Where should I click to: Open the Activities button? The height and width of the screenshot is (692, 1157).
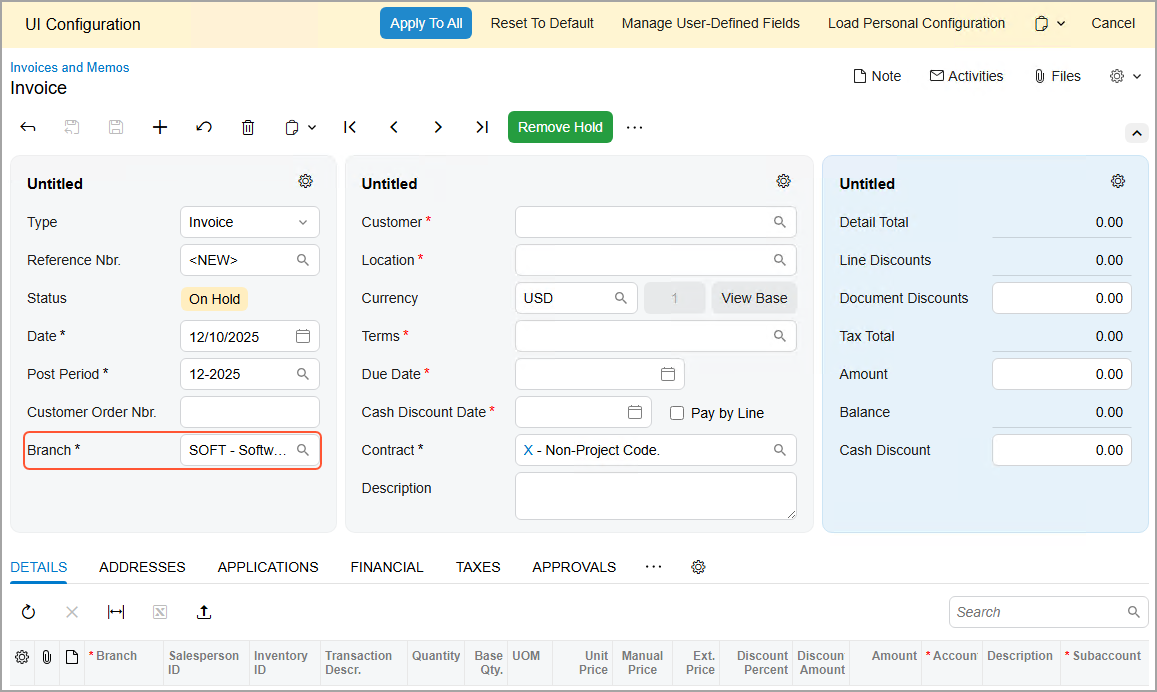coord(966,76)
